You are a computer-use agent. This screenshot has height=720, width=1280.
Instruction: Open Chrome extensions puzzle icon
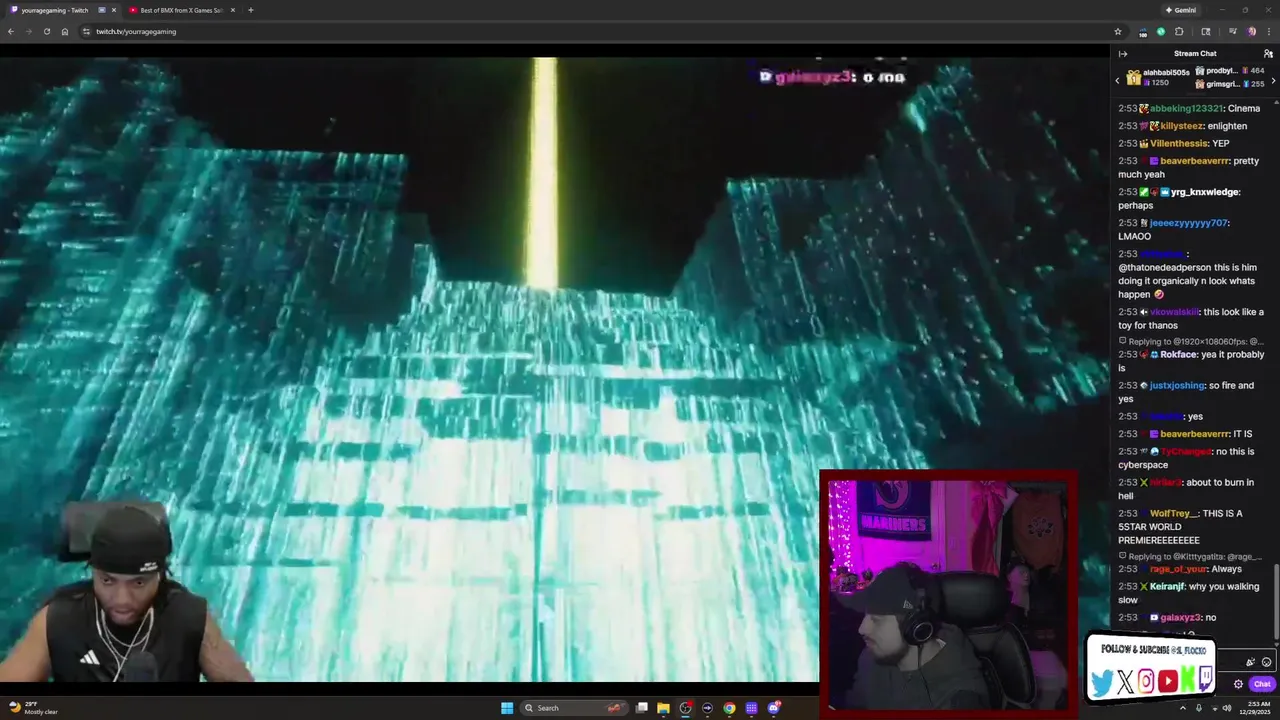tap(1179, 31)
